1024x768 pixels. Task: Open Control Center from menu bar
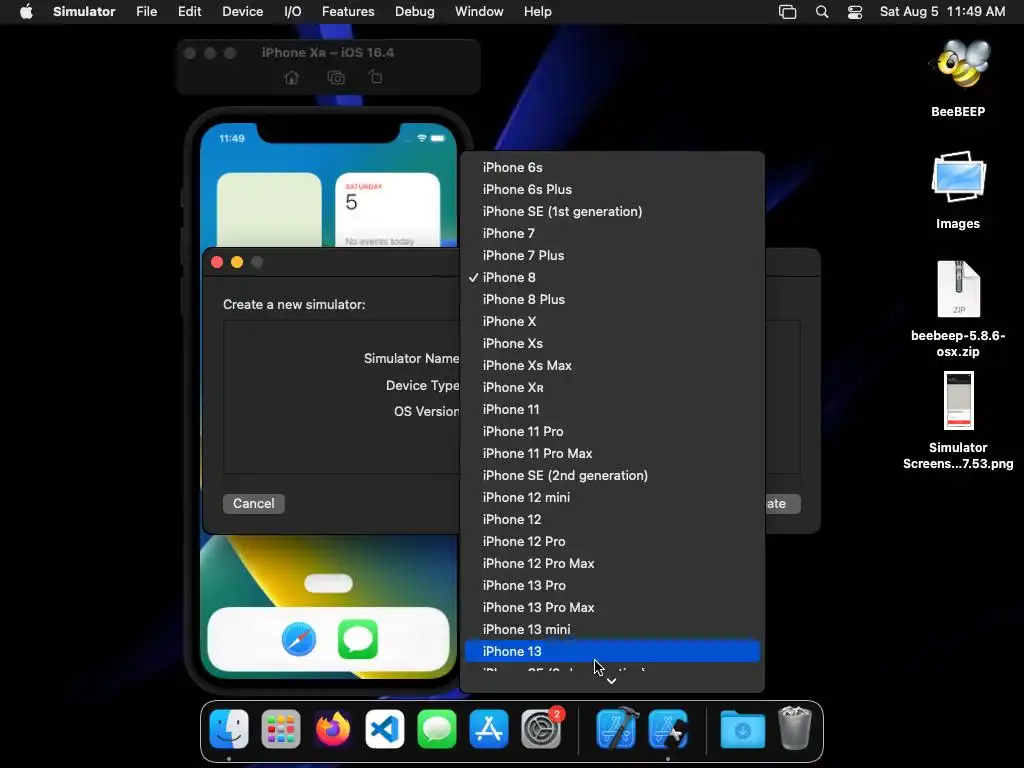click(855, 12)
